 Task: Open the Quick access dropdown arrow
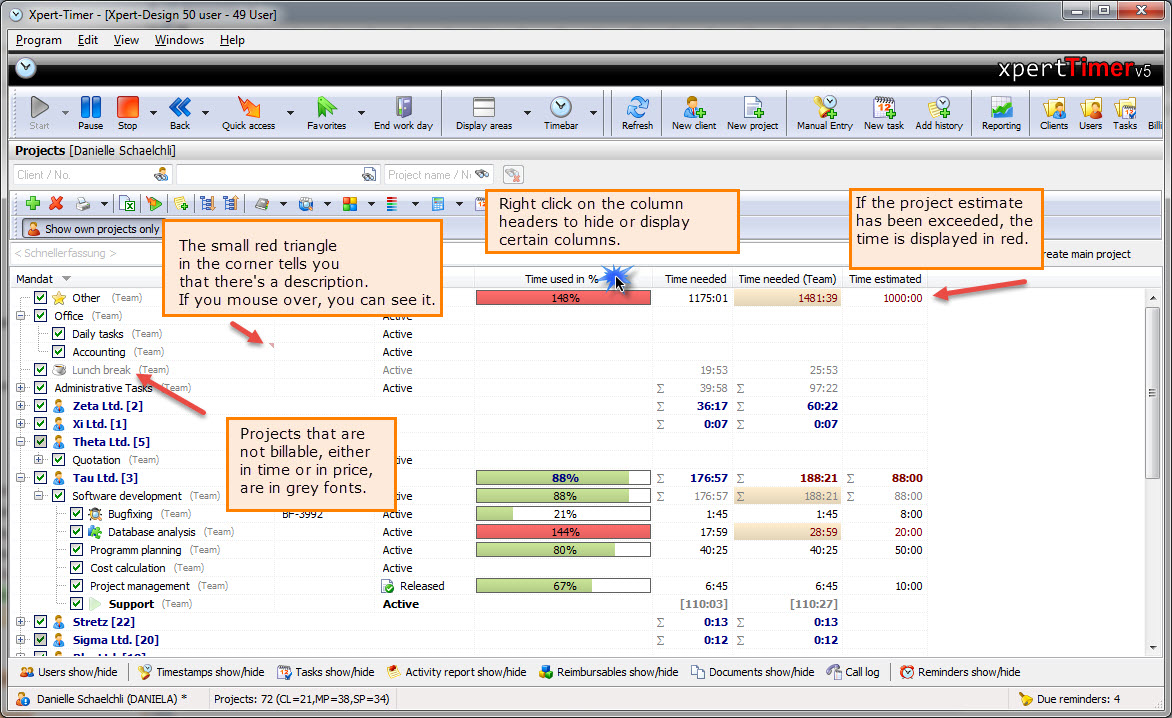[x=290, y=113]
